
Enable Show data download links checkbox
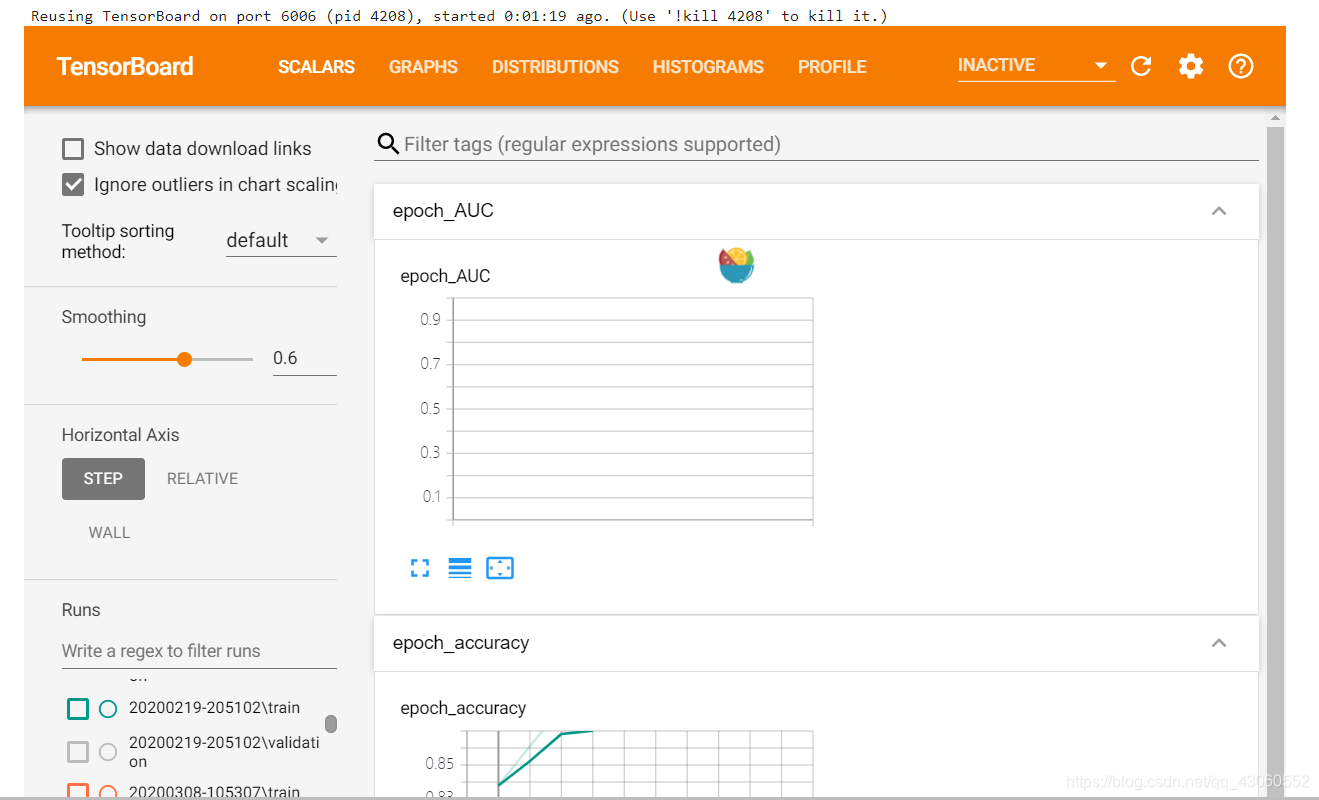pyautogui.click(x=73, y=149)
